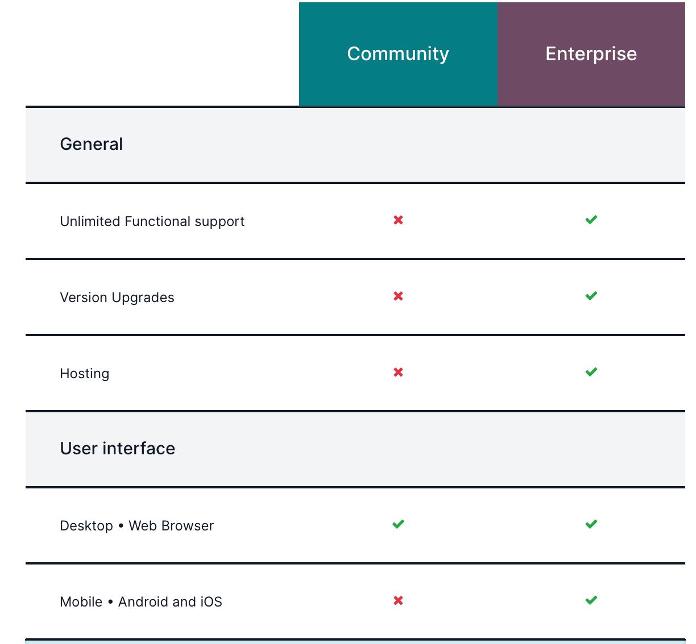This screenshot has width=696, height=644.
Task: Click the Enterprise column header
Action: pos(591,54)
